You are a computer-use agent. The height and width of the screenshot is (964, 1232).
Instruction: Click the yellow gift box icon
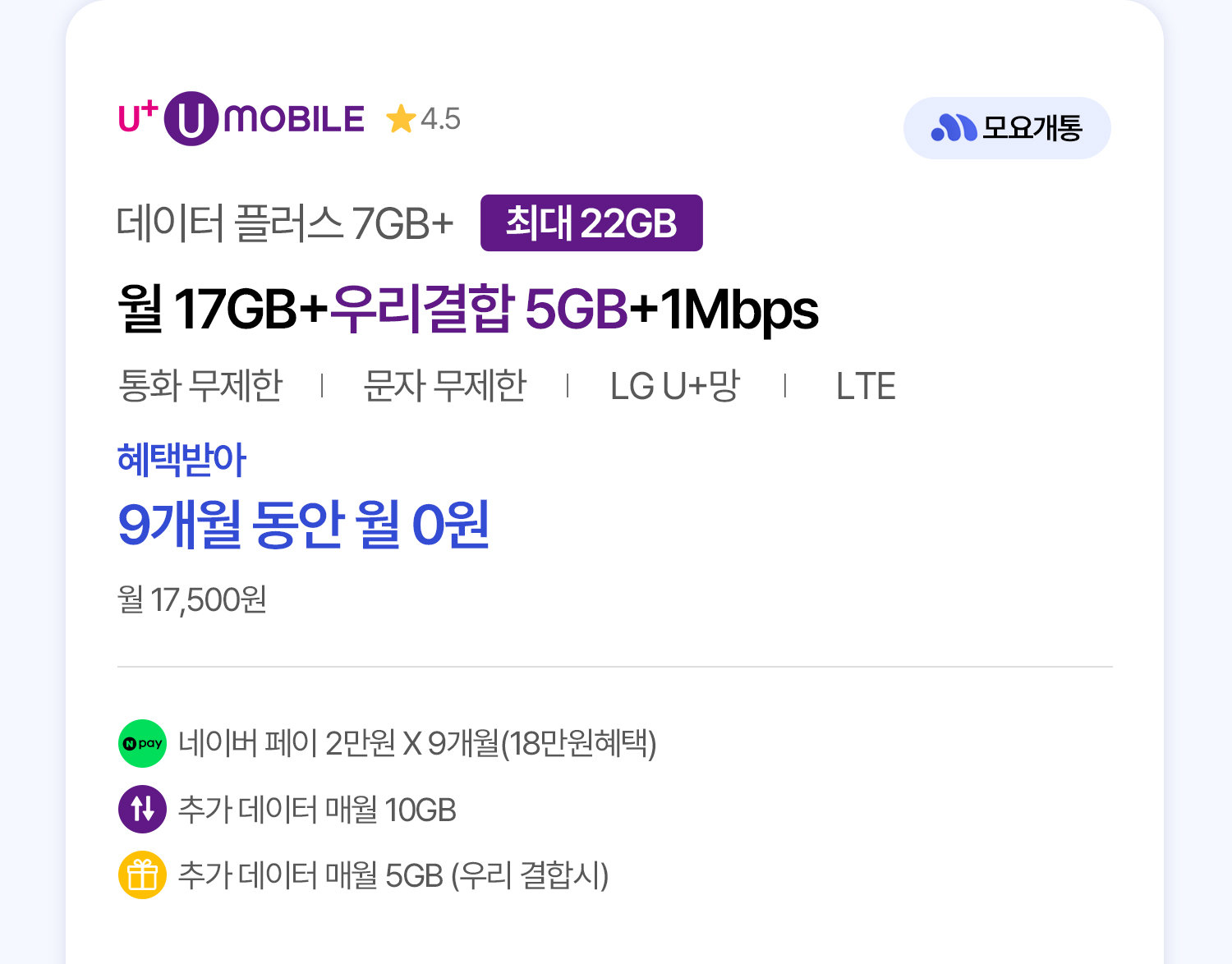142,875
